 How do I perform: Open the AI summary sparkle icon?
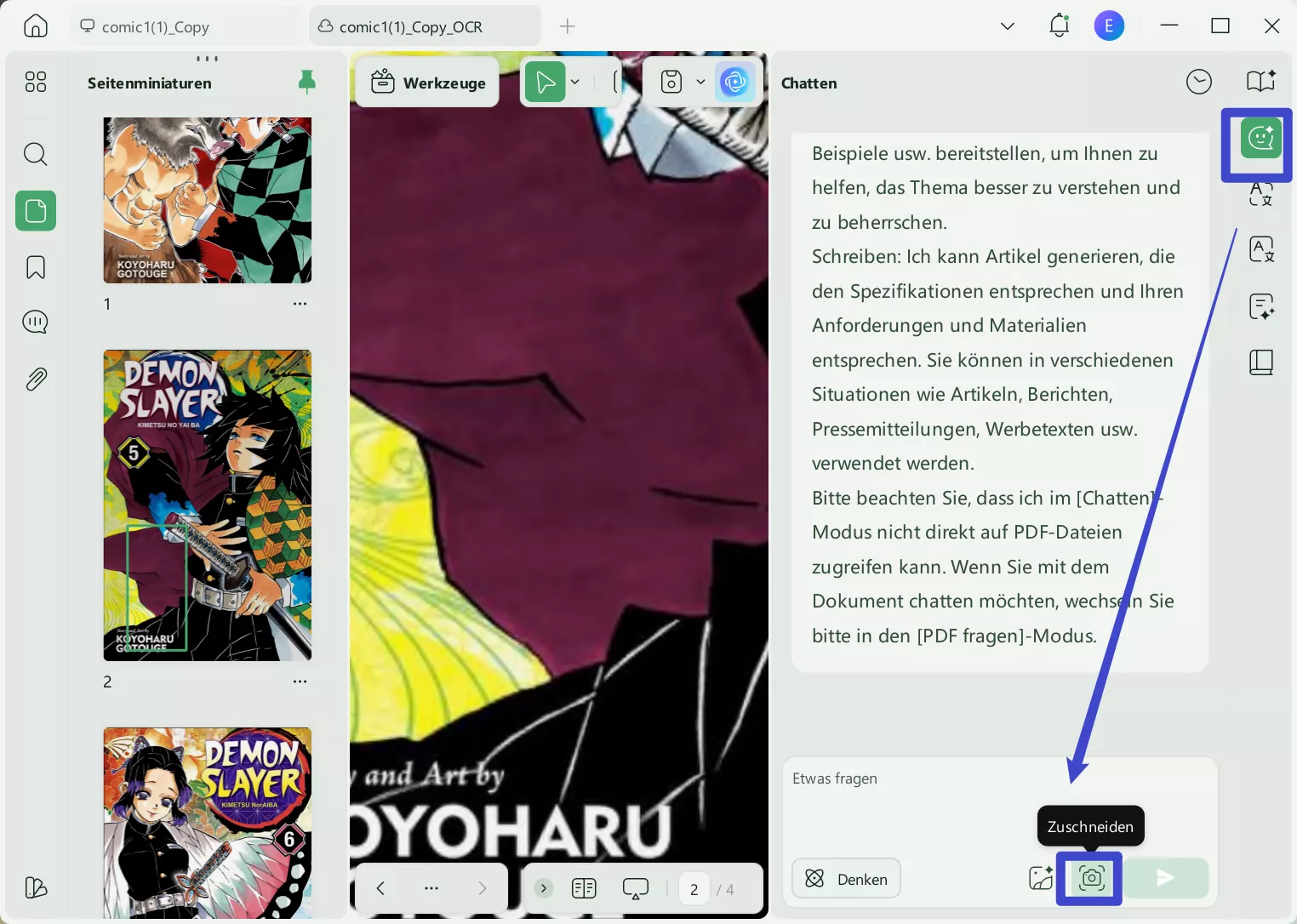[x=1261, y=306]
